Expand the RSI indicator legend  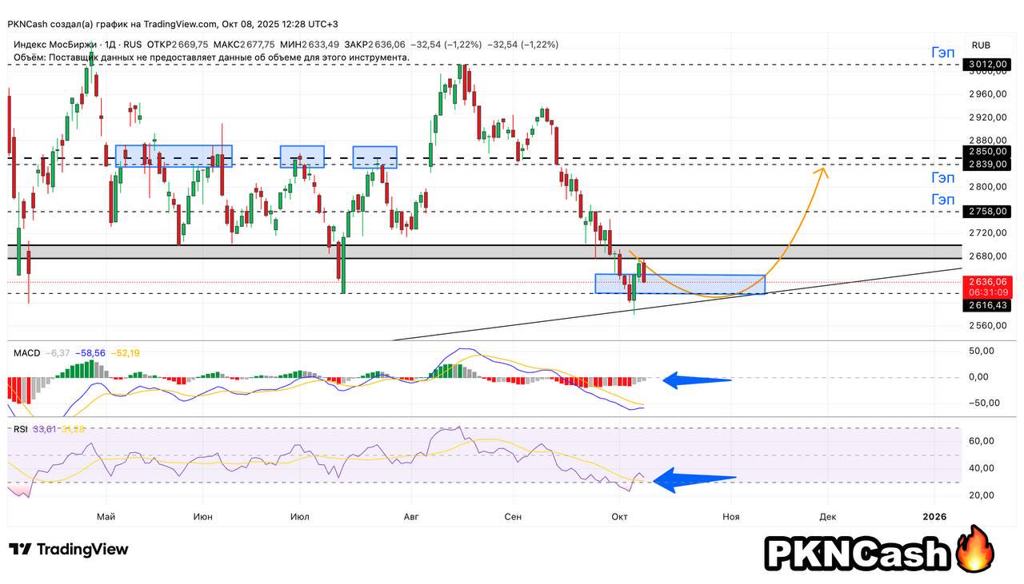click(x=22, y=429)
